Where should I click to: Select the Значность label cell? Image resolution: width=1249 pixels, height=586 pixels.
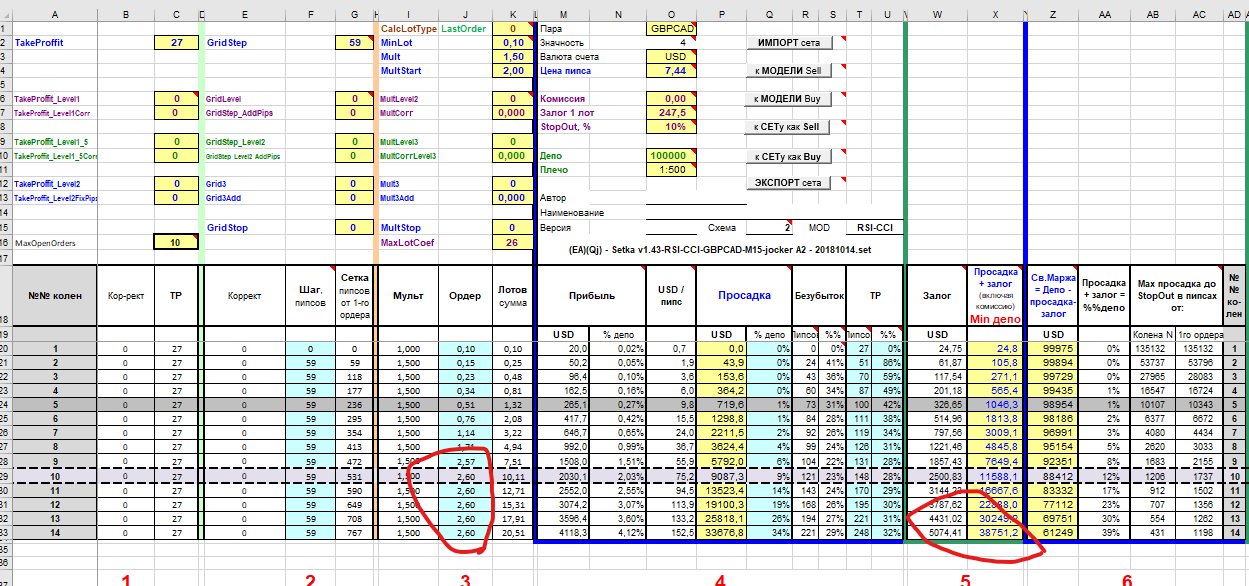click(562, 43)
